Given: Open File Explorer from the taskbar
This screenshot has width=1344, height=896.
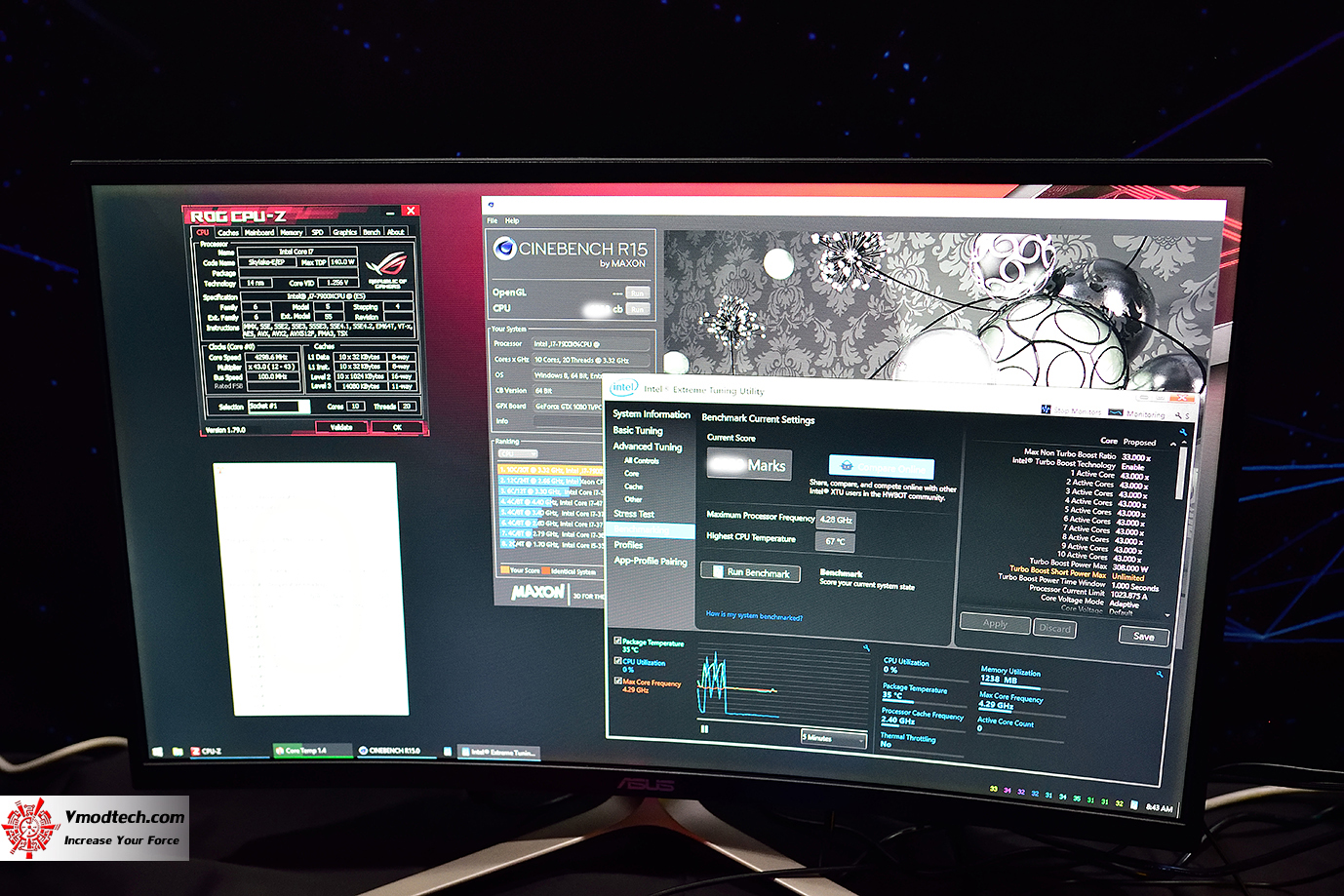Looking at the screenshot, I should (x=178, y=752).
